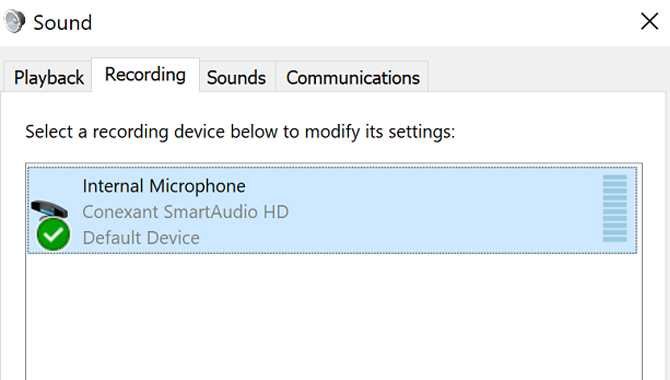Select the Recording tab
The height and width of the screenshot is (380, 670).
[x=145, y=74]
